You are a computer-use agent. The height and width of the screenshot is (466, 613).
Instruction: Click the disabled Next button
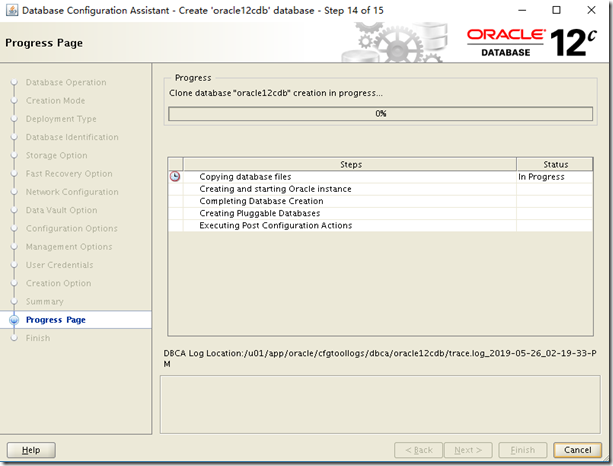tap(468, 450)
